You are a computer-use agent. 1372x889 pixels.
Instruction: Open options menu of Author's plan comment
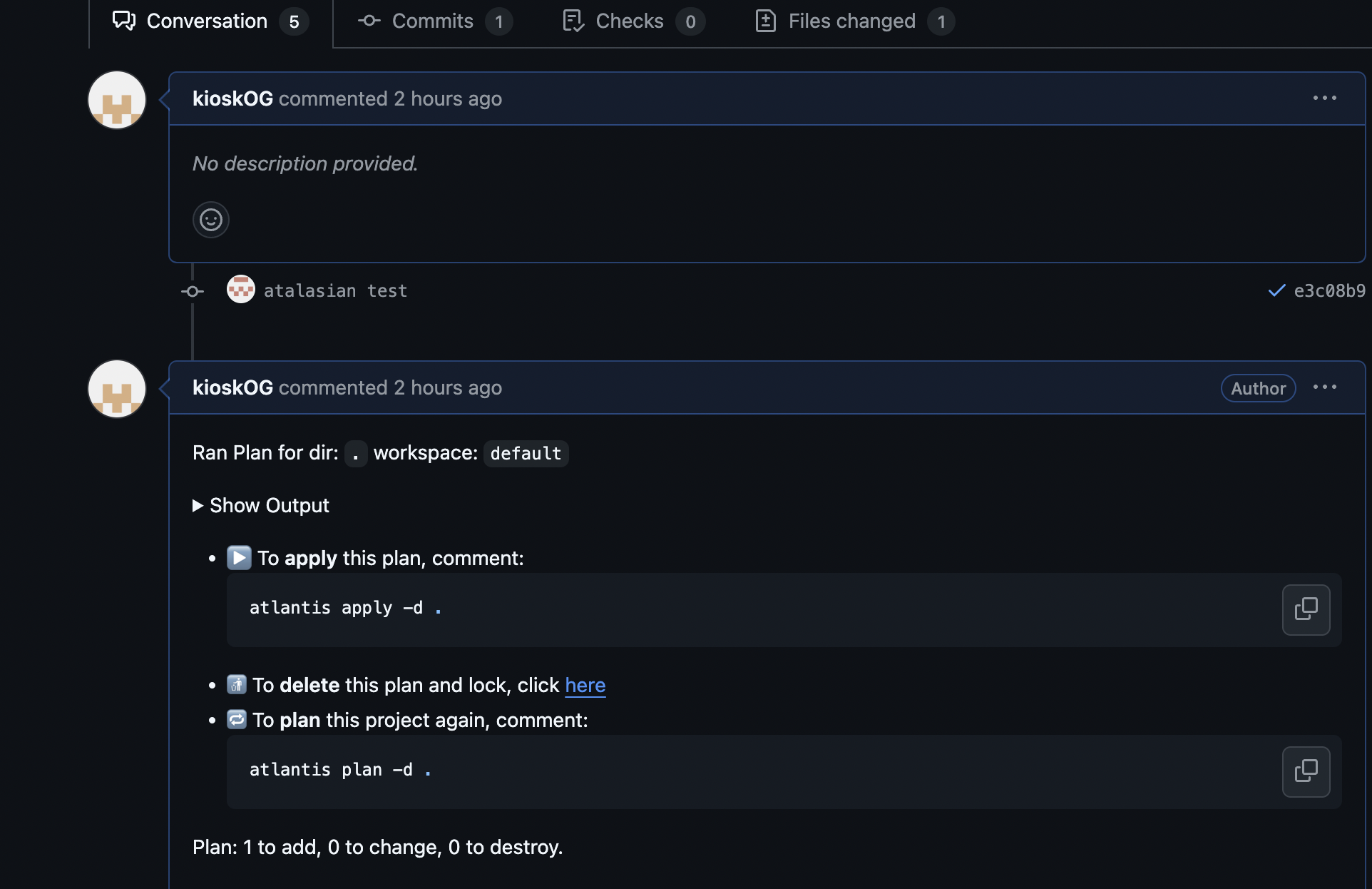(1324, 387)
